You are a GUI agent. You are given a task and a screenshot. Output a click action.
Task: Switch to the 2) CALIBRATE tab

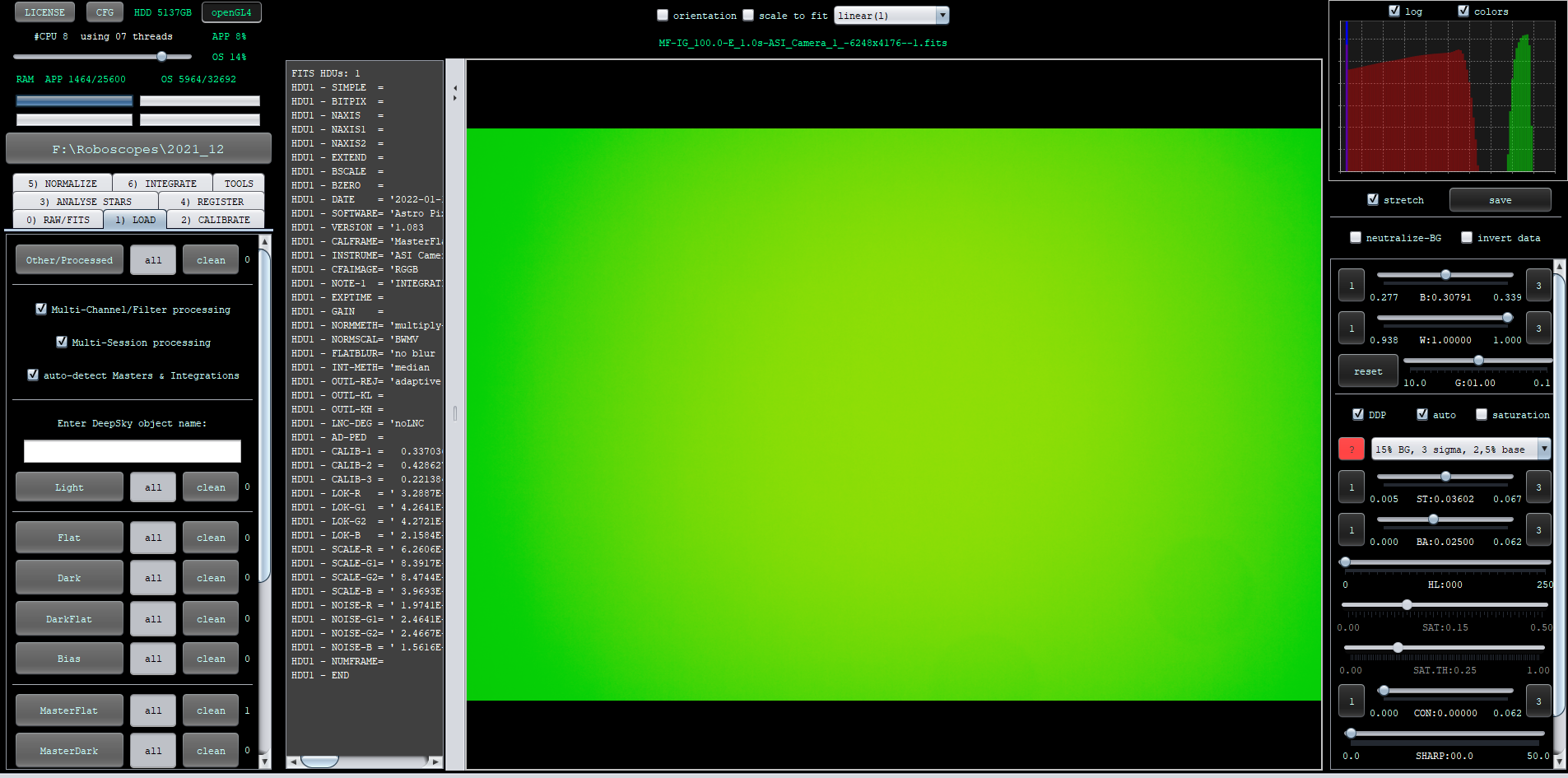click(x=216, y=220)
